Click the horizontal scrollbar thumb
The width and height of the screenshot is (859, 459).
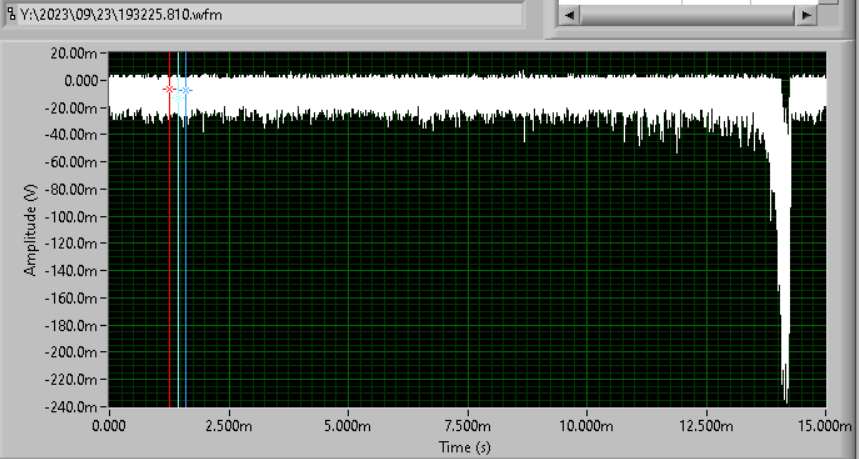tap(688, 15)
